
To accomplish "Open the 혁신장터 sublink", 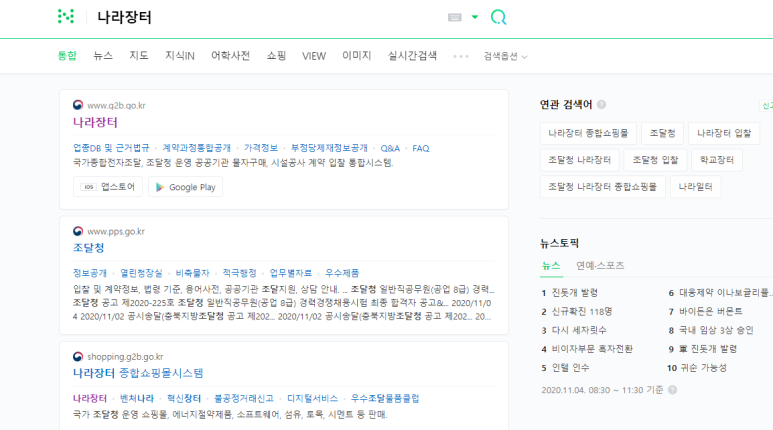I will coord(184,398).
